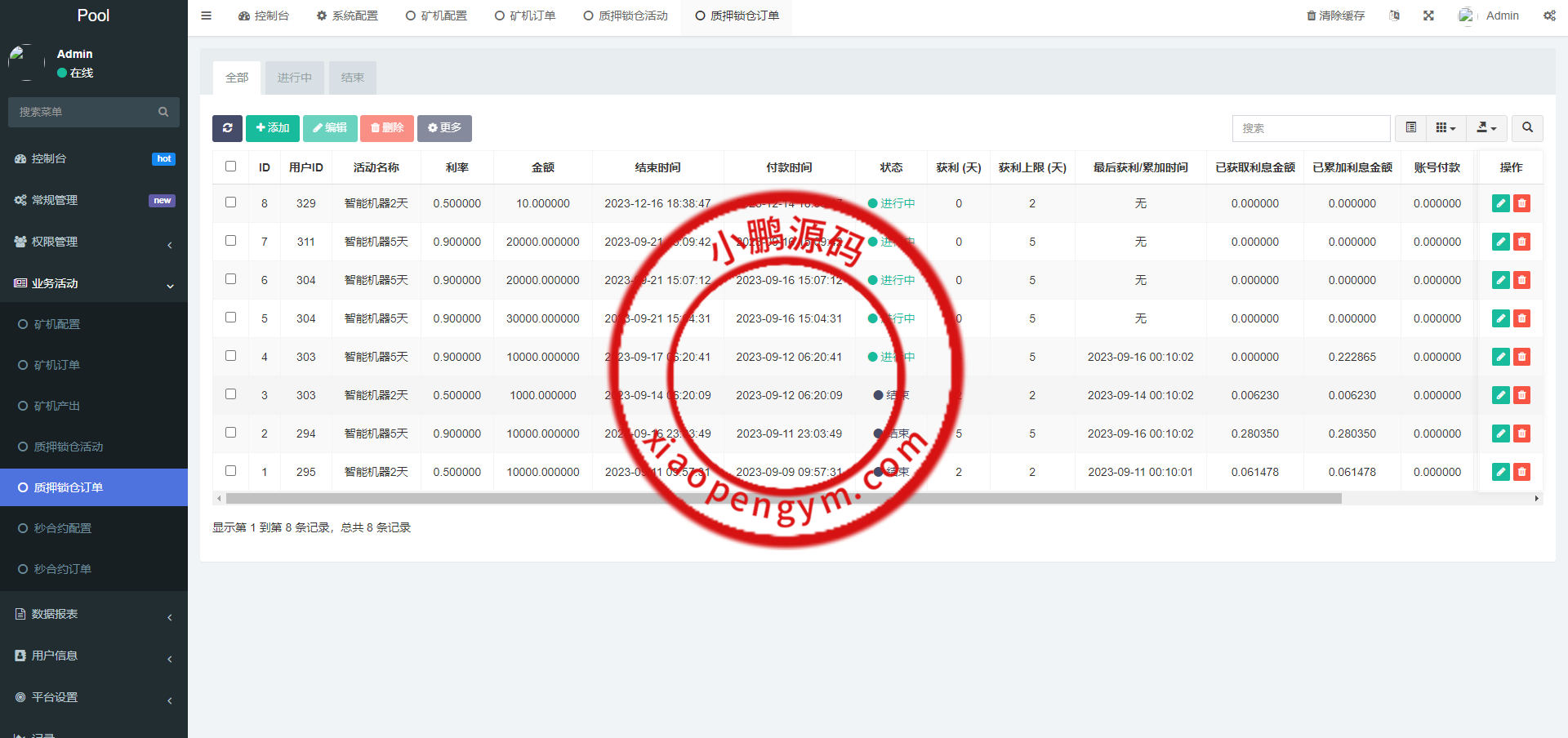Click the horizontal table scrollbar

[x=784, y=498]
